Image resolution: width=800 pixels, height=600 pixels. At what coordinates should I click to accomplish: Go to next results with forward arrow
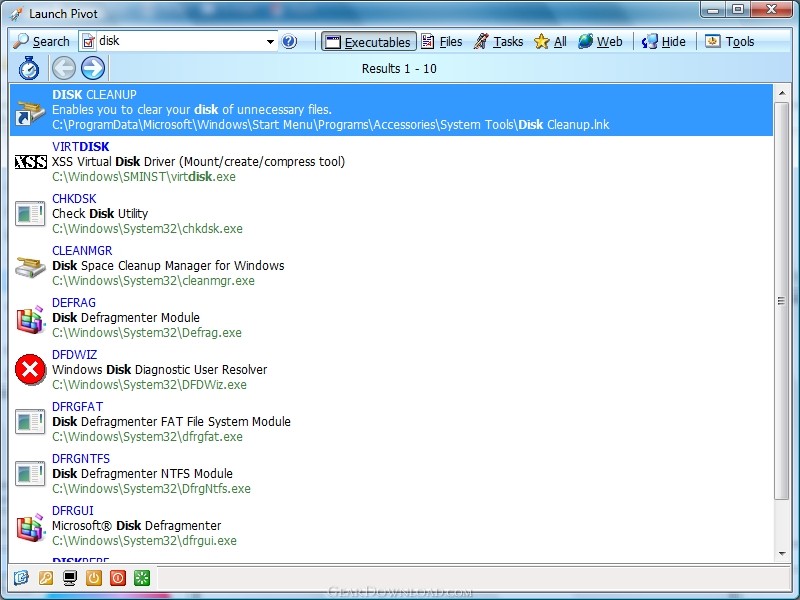coord(93,68)
